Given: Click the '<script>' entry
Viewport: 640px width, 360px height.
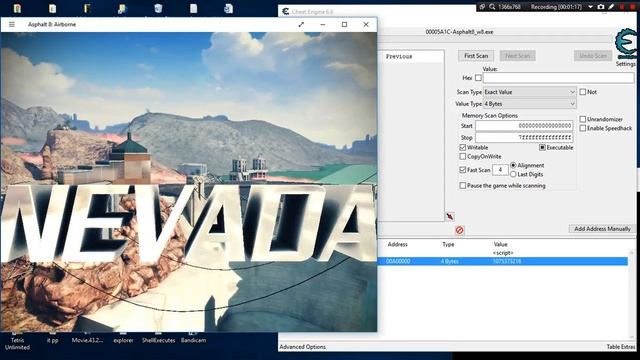Looking at the screenshot, I should pyautogui.click(x=503, y=253).
